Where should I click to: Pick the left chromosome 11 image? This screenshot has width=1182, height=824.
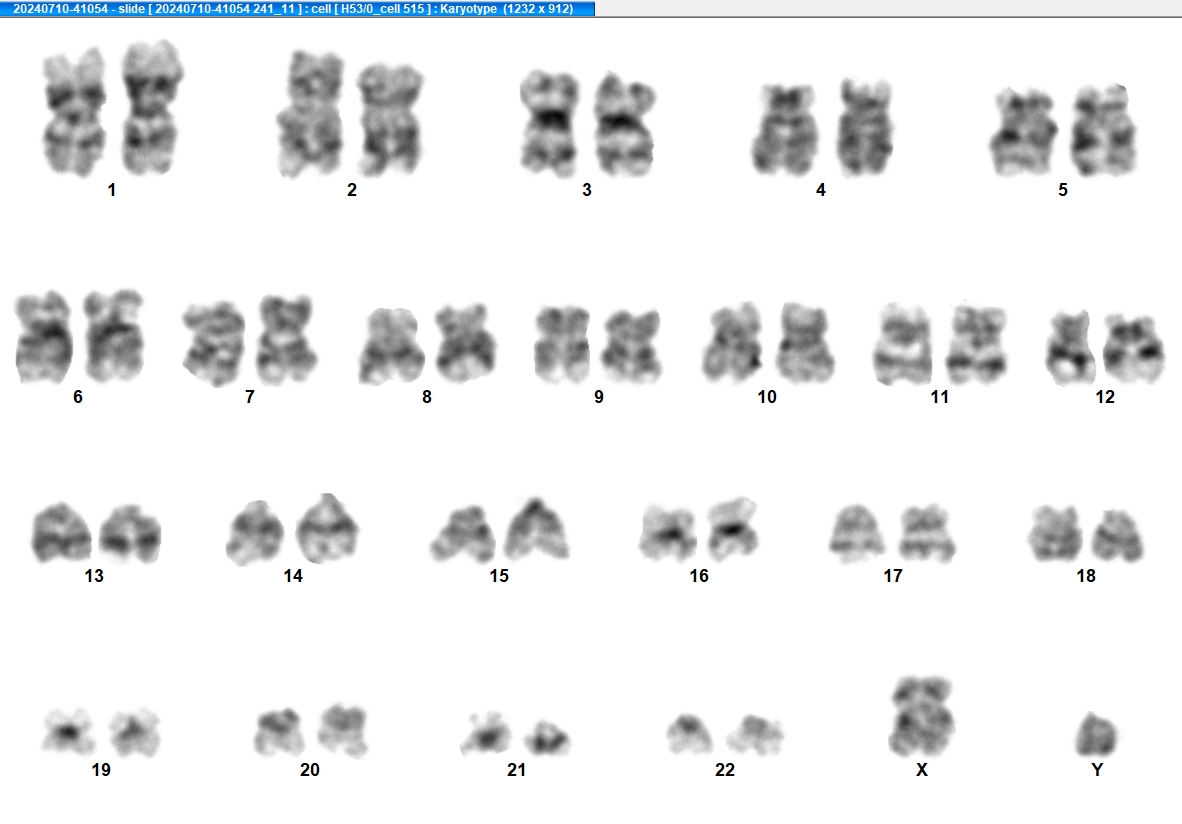click(x=903, y=344)
